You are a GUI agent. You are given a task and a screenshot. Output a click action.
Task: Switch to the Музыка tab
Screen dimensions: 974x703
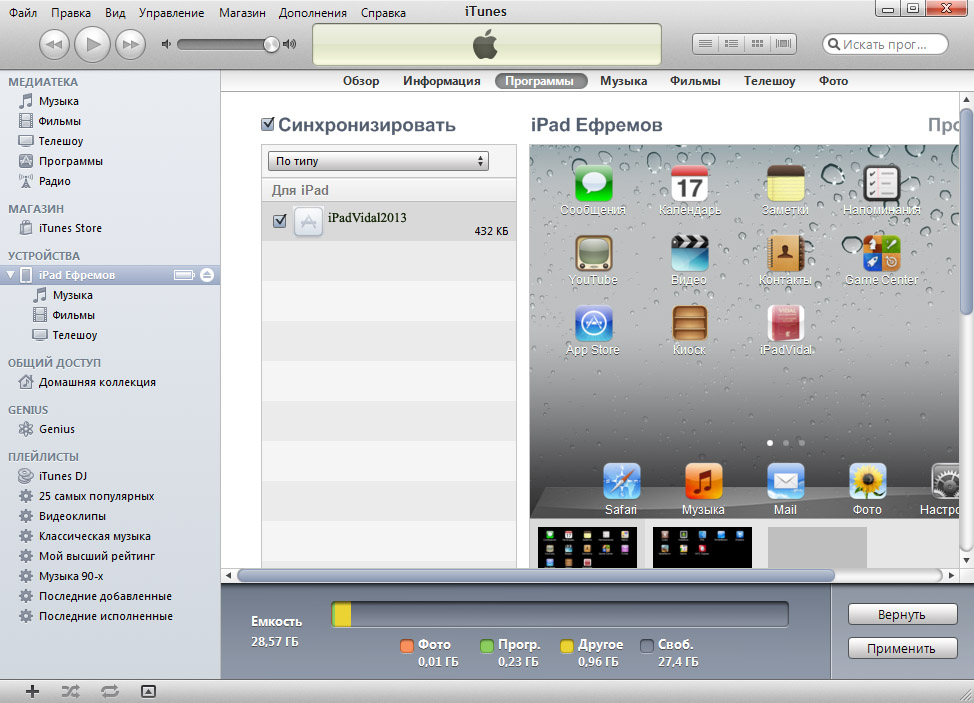tap(623, 81)
